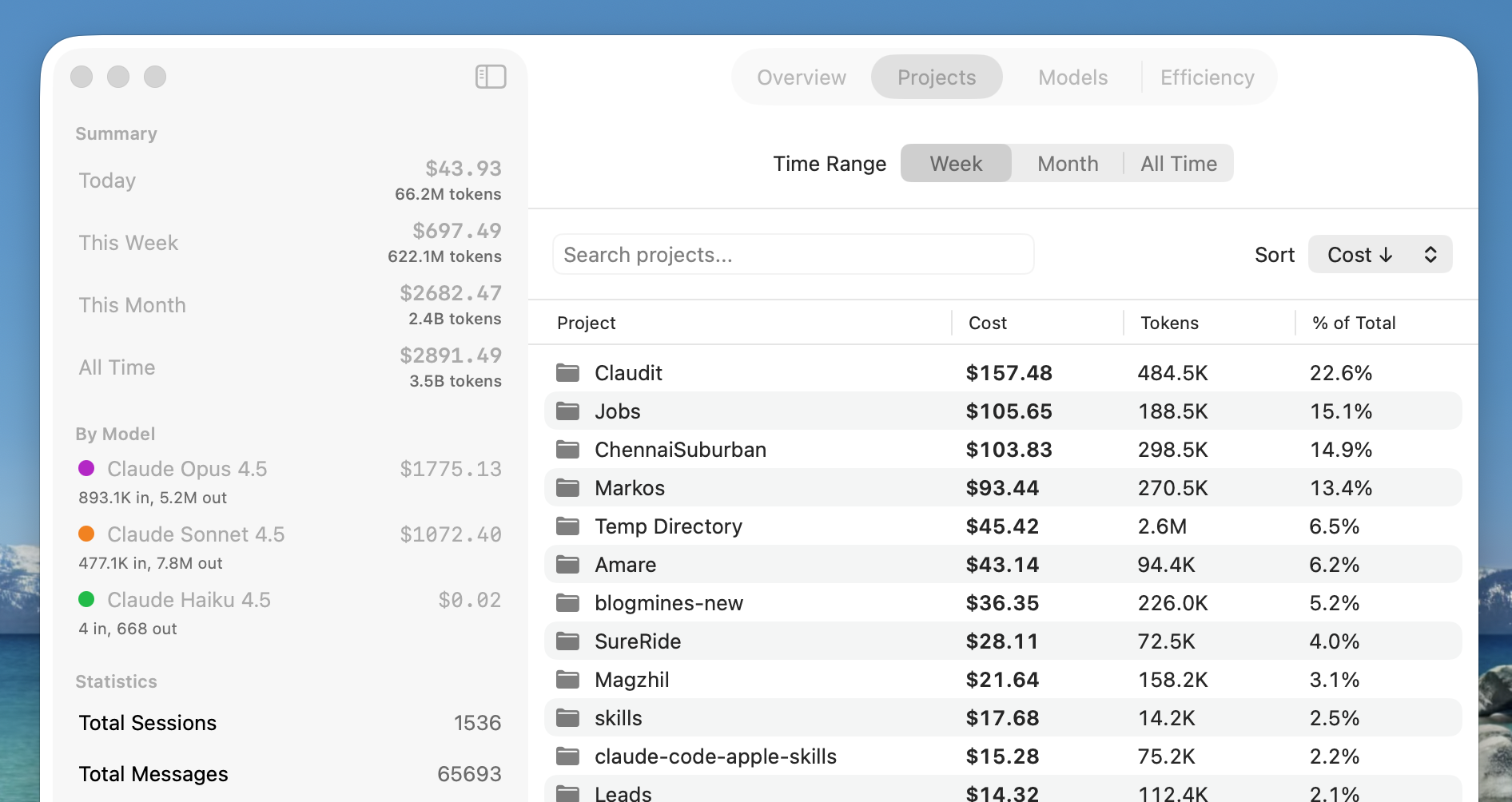Switch time range to Month
The height and width of the screenshot is (802, 1512).
[1067, 163]
